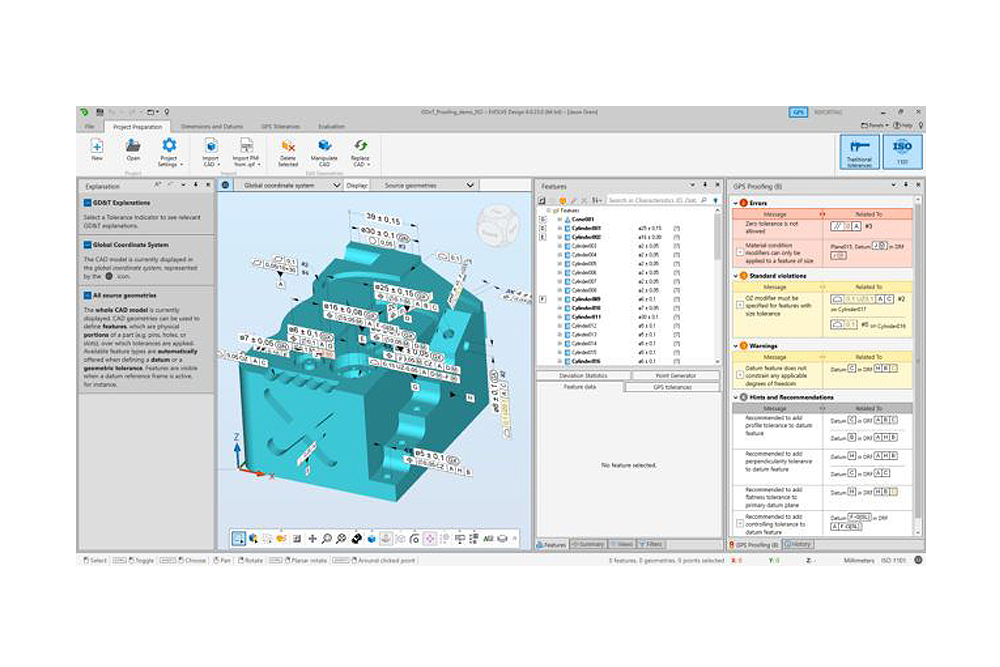Pin the GPS Proofing panel
This screenshot has width=1000, height=667.
(x=907, y=186)
